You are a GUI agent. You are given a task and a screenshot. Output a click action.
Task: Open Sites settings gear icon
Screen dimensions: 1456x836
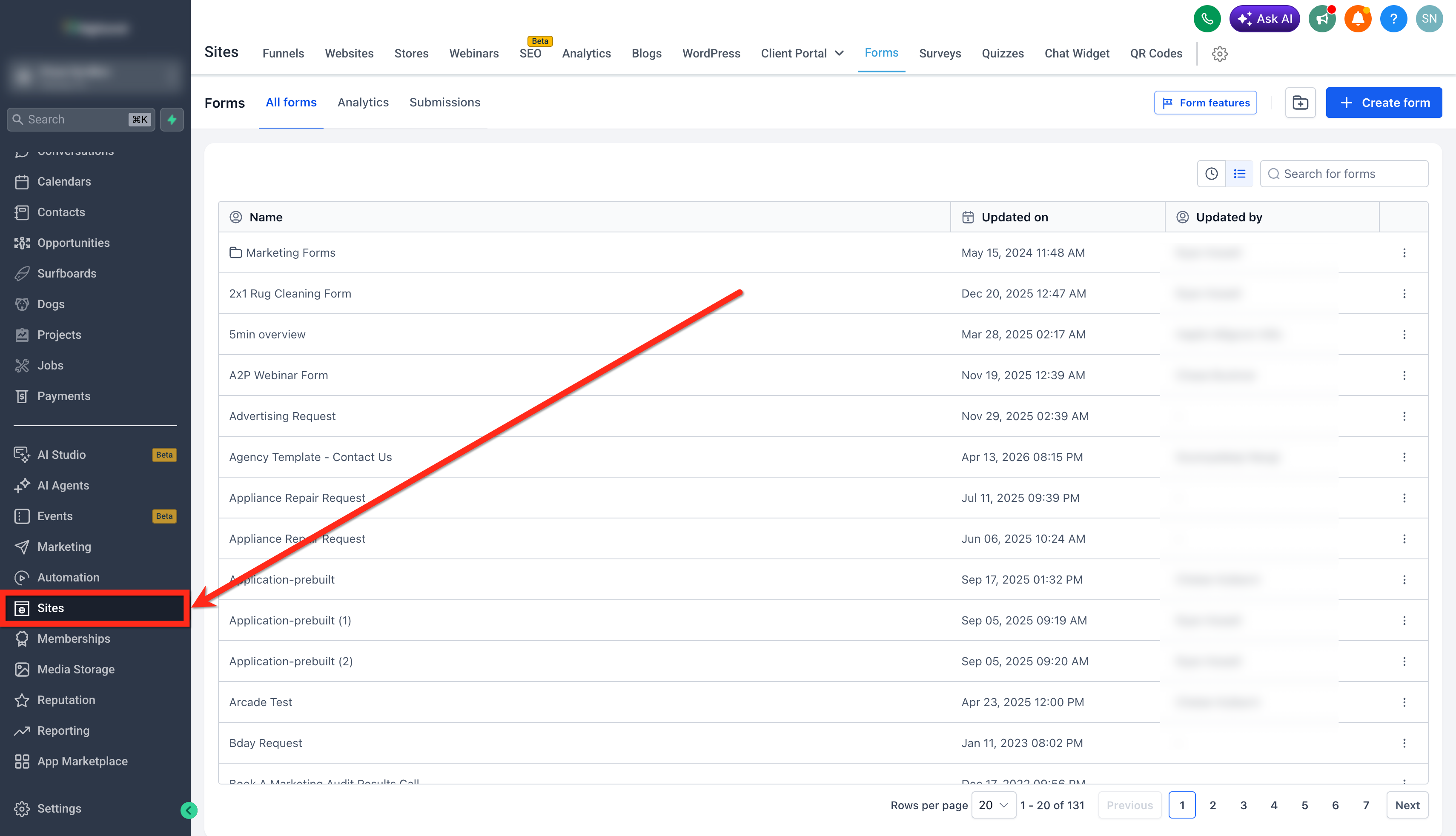click(1219, 54)
